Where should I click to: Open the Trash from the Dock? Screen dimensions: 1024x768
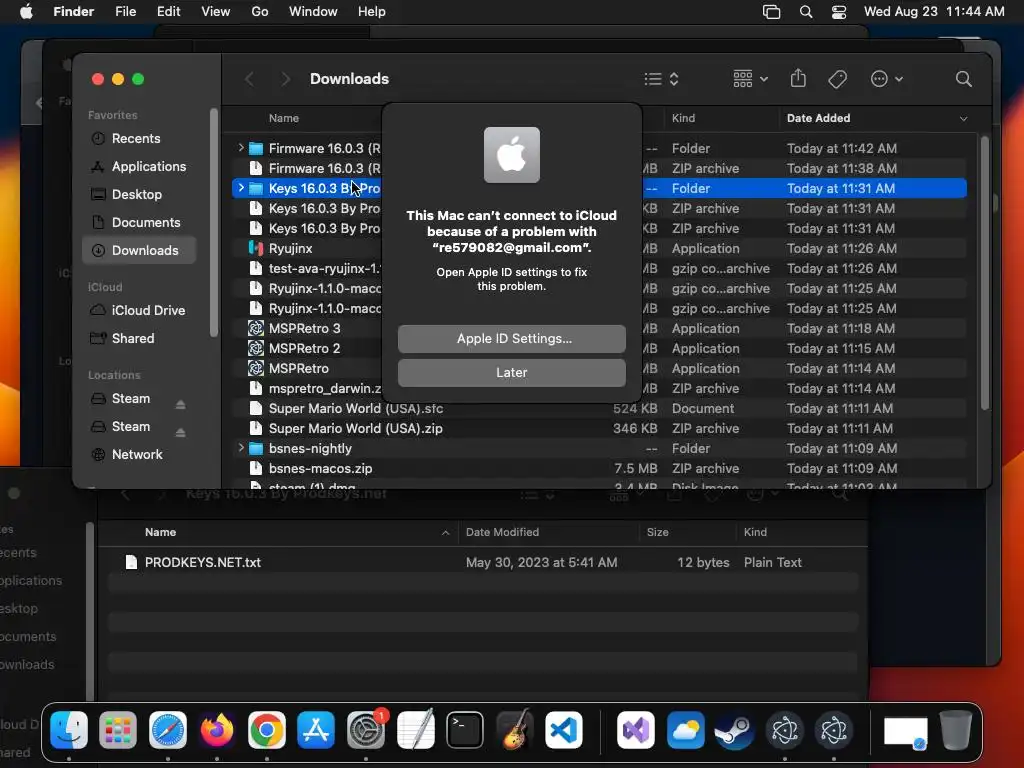[955, 730]
